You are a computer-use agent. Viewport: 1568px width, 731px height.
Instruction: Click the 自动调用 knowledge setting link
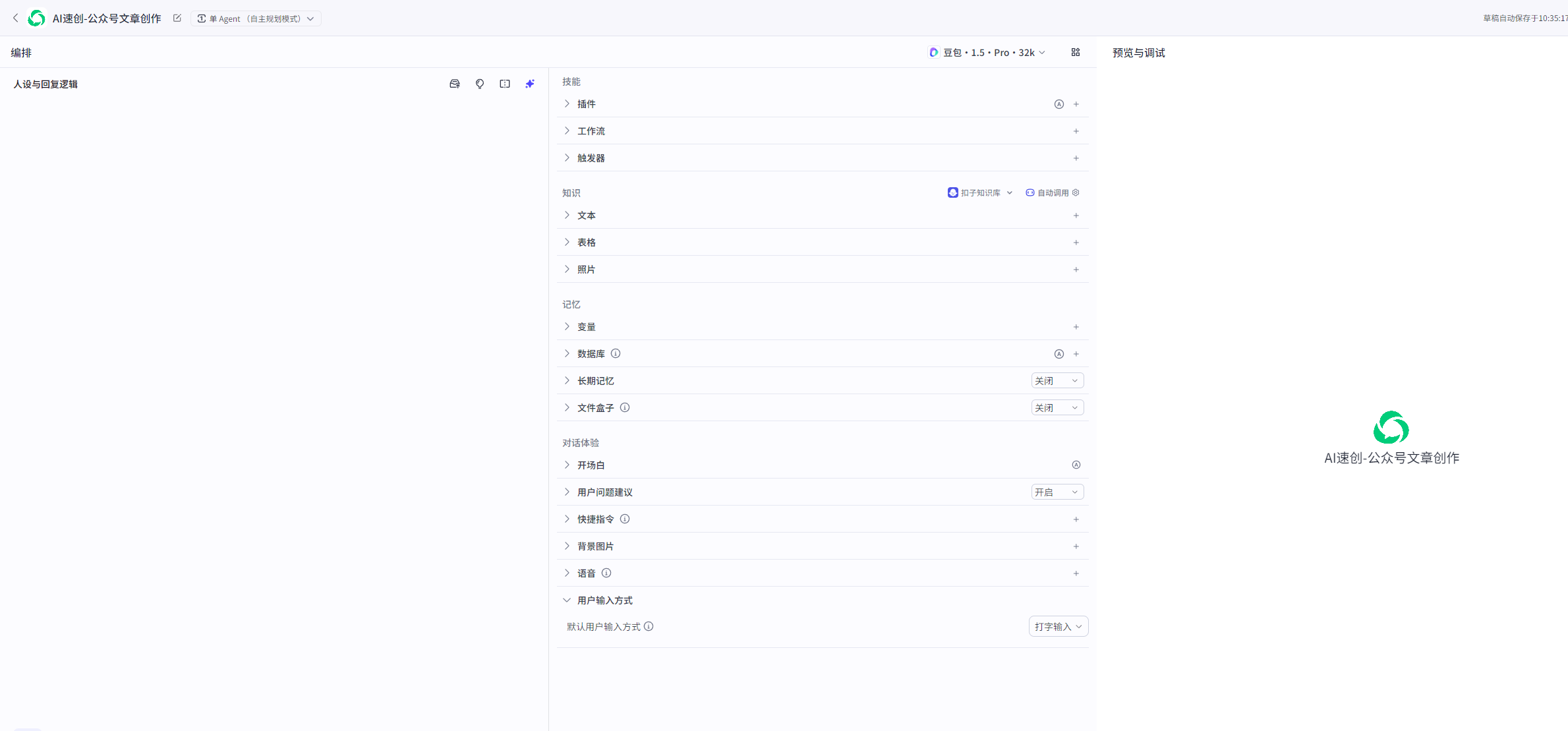1053,192
